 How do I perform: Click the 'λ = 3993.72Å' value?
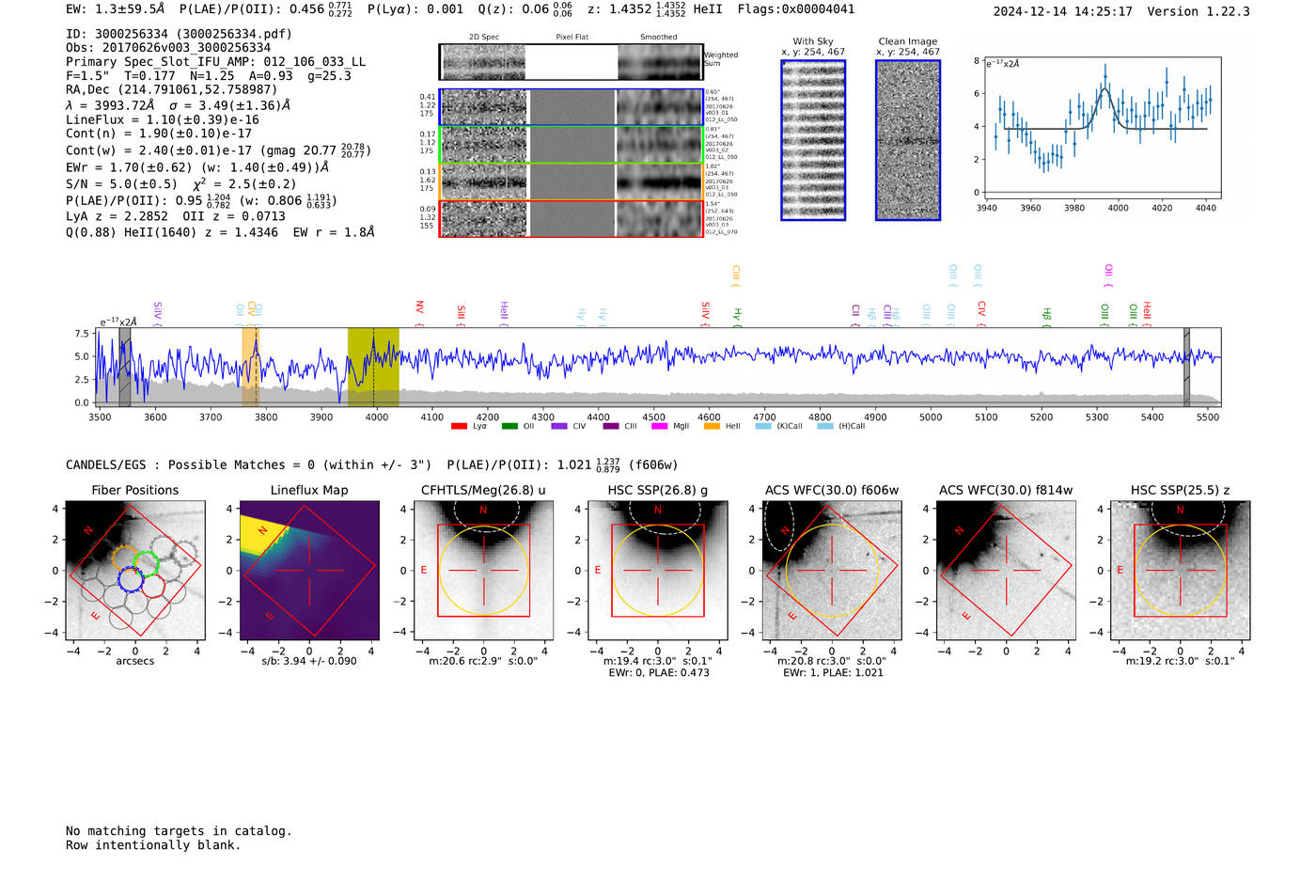[x=110, y=105]
